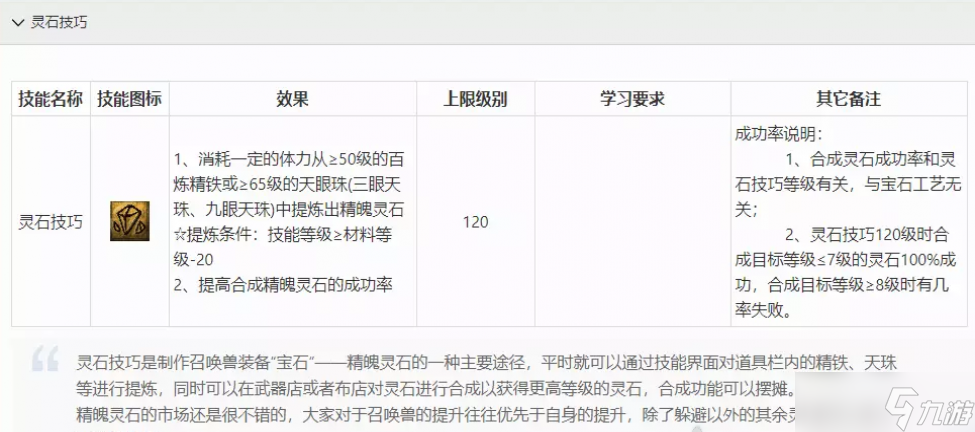
Task: Click the 120 level cap cell
Action: click(x=475, y=222)
